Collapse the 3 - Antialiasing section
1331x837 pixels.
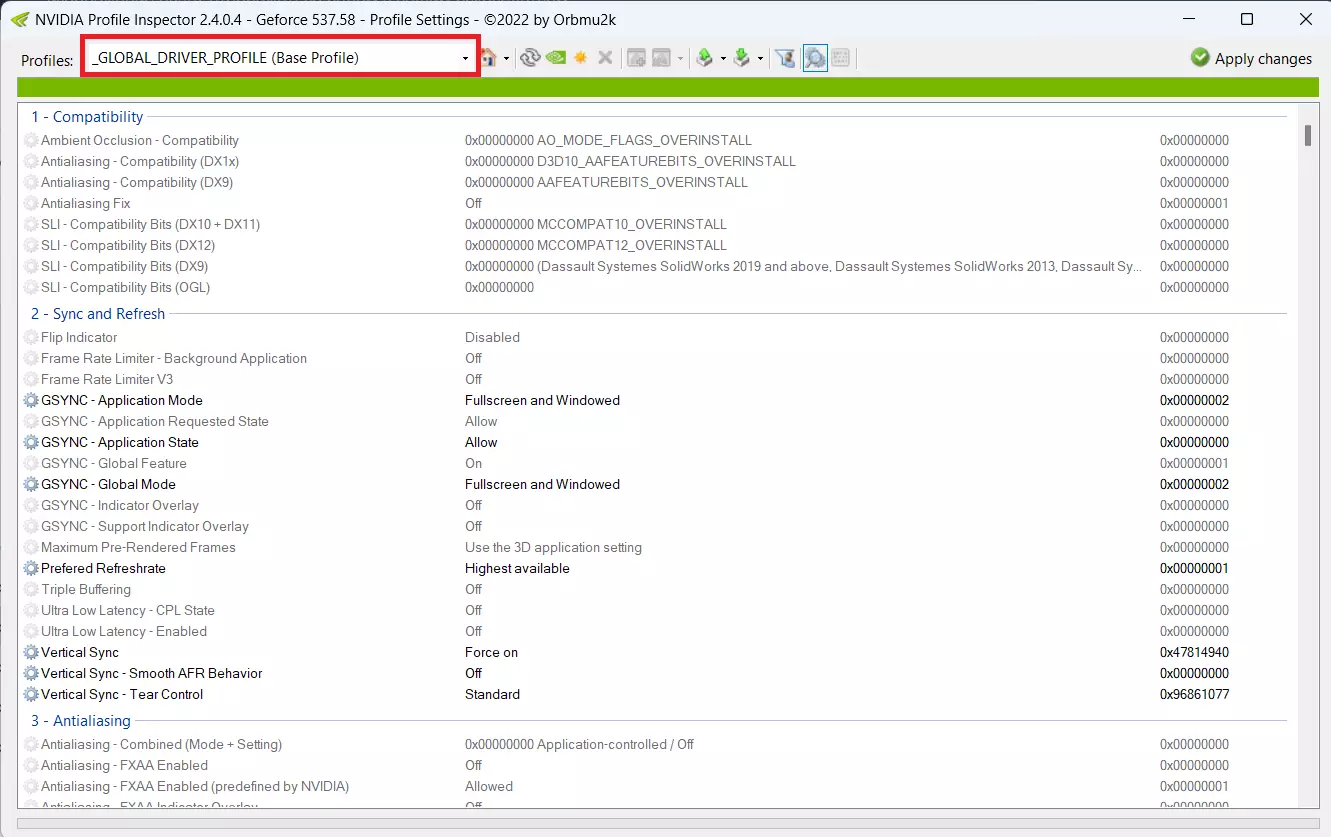click(81, 721)
